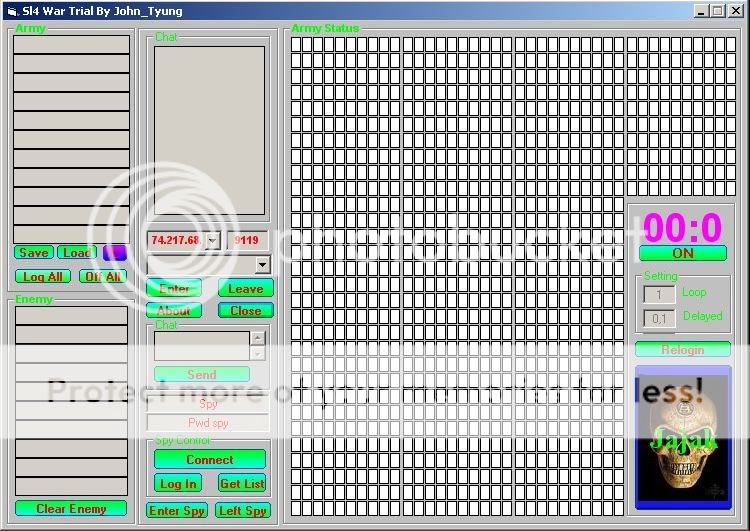Click the Left Spy button
This screenshot has width=750, height=531.
click(x=242, y=511)
